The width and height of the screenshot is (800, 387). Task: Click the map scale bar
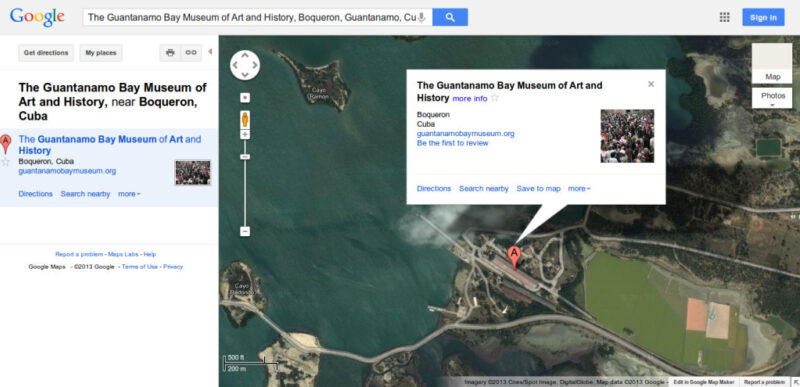click(x=250, y=363)
